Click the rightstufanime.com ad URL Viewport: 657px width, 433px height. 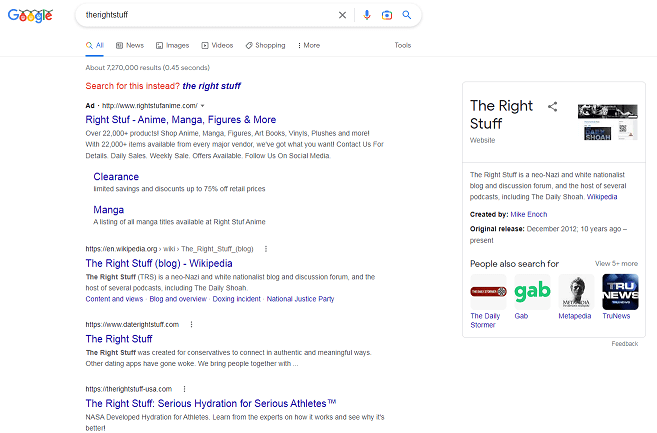(150, 106)
